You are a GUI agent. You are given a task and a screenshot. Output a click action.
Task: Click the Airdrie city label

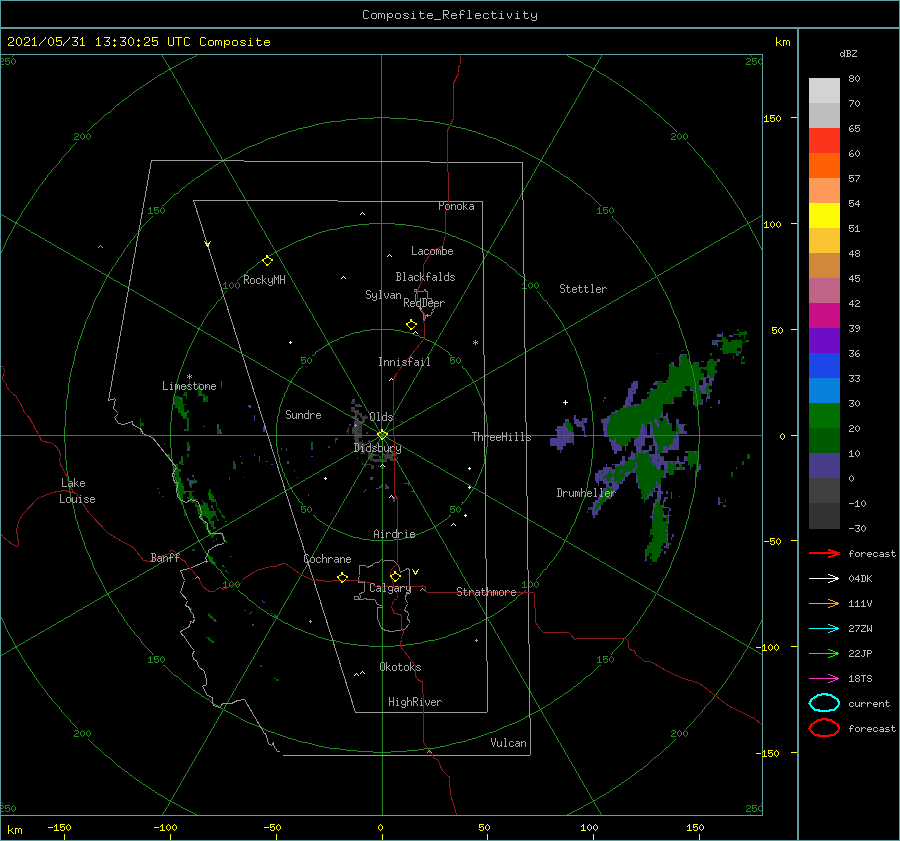(x=394, y=534)
